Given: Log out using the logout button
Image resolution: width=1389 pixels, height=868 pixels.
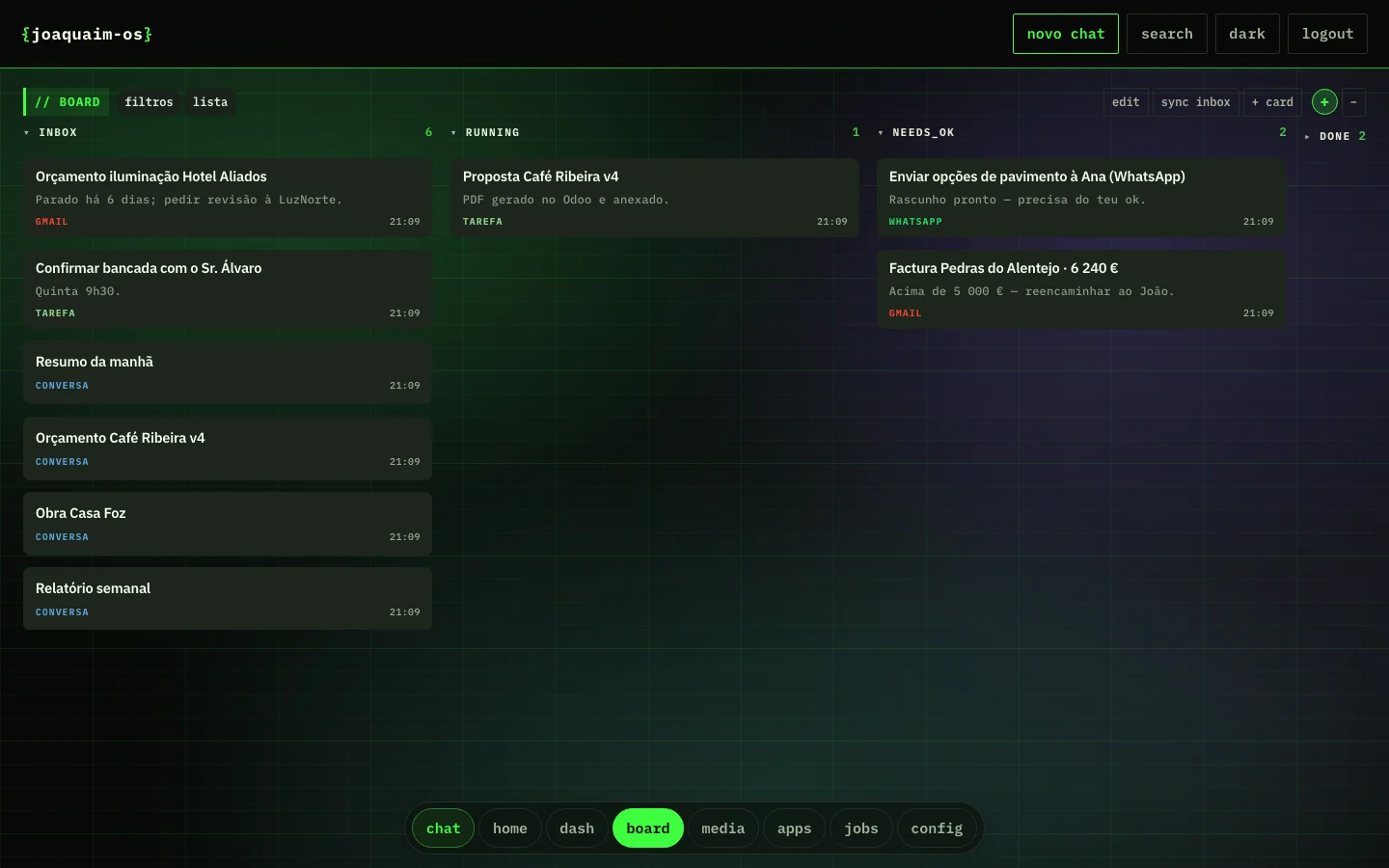Looking at the screenshot, I should 1327,34.
